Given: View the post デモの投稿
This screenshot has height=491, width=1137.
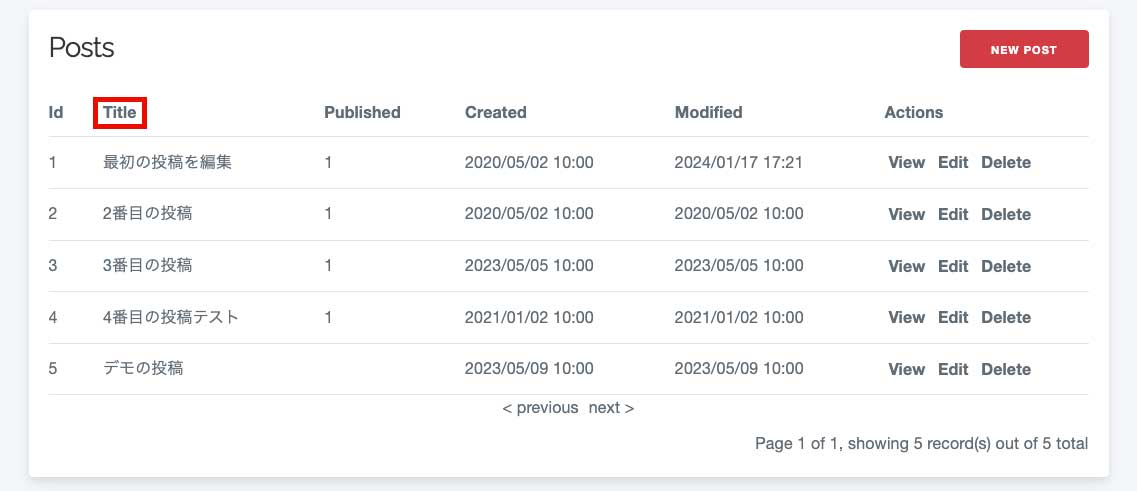Looking at the screenshot, I should pyautogui.click(x=906, y=369).
